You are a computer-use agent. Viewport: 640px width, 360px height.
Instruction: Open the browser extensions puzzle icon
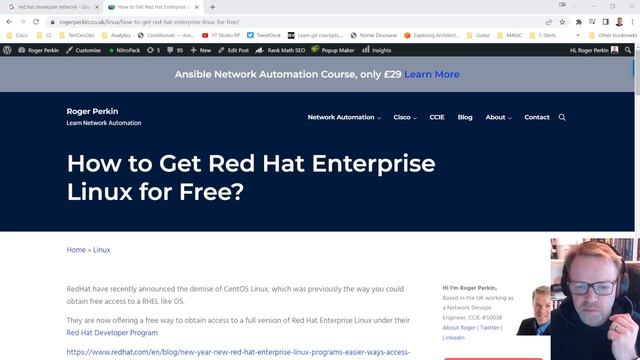[x=578, y=22]
